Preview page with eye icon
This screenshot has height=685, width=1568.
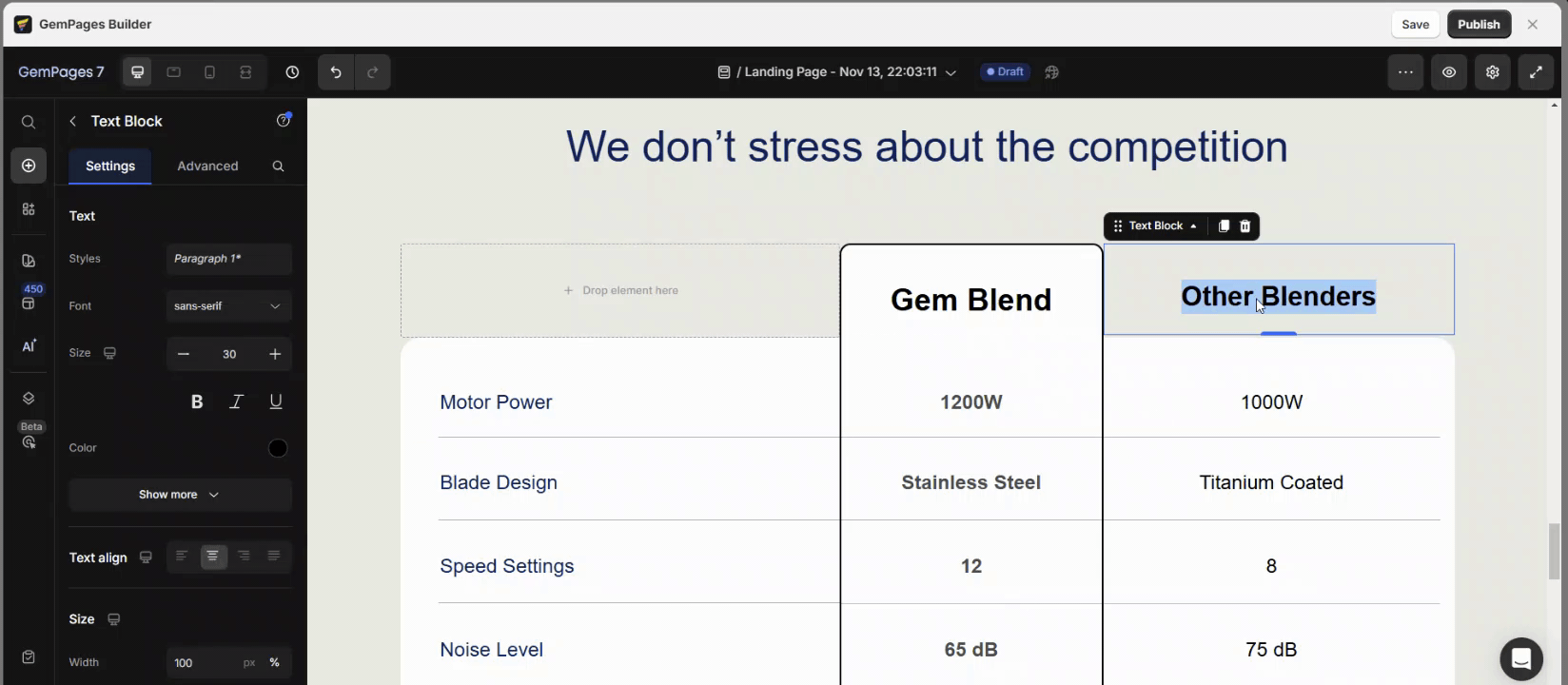click(x=1448, y=72)
